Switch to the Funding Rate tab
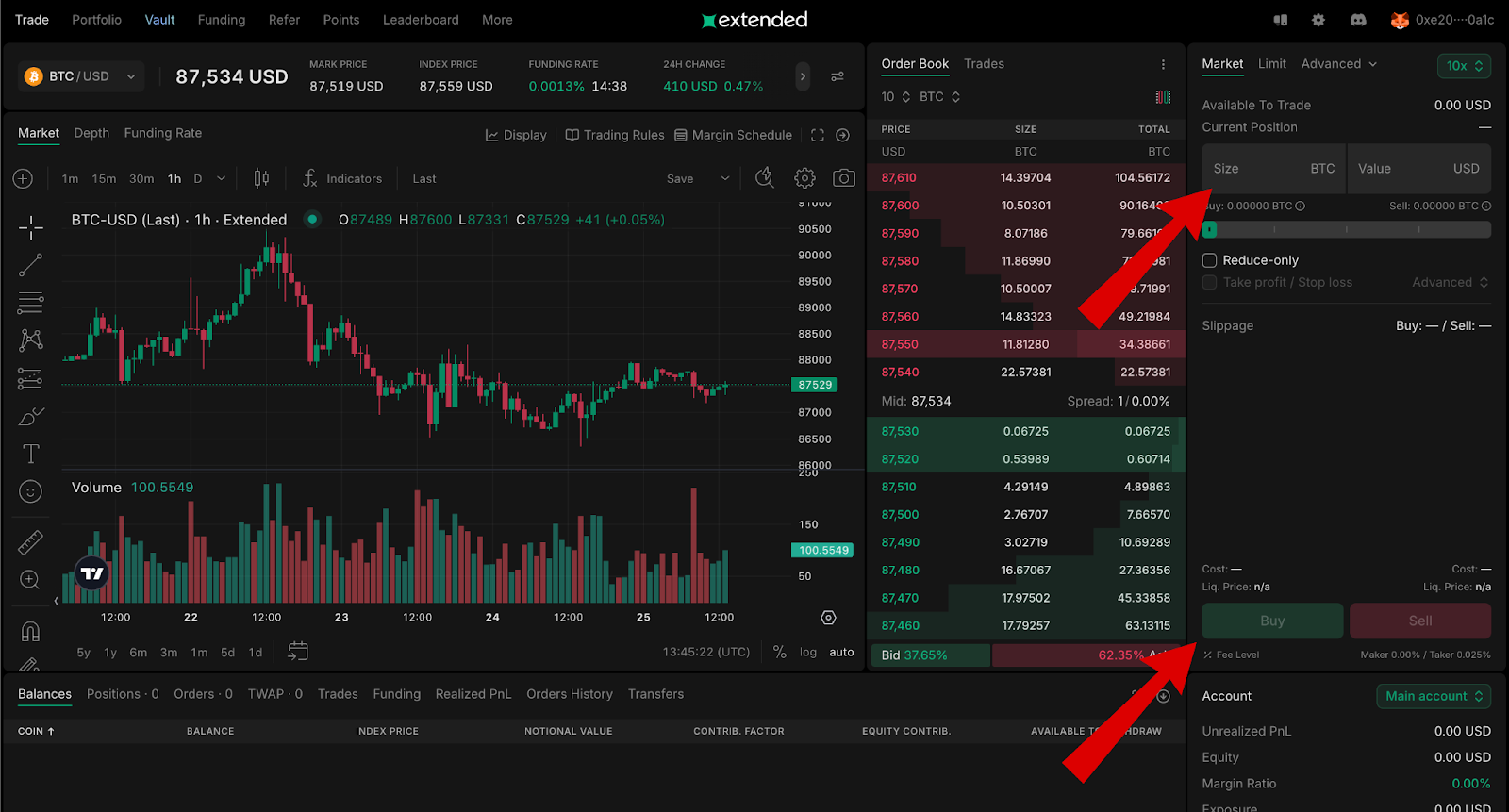Viewport: 1509px width, 812px height. pos(163,133)
